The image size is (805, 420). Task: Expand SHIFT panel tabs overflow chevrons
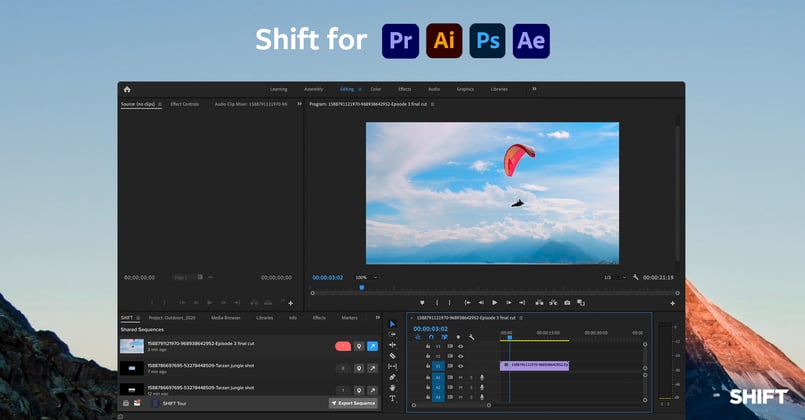click(377, 318)
